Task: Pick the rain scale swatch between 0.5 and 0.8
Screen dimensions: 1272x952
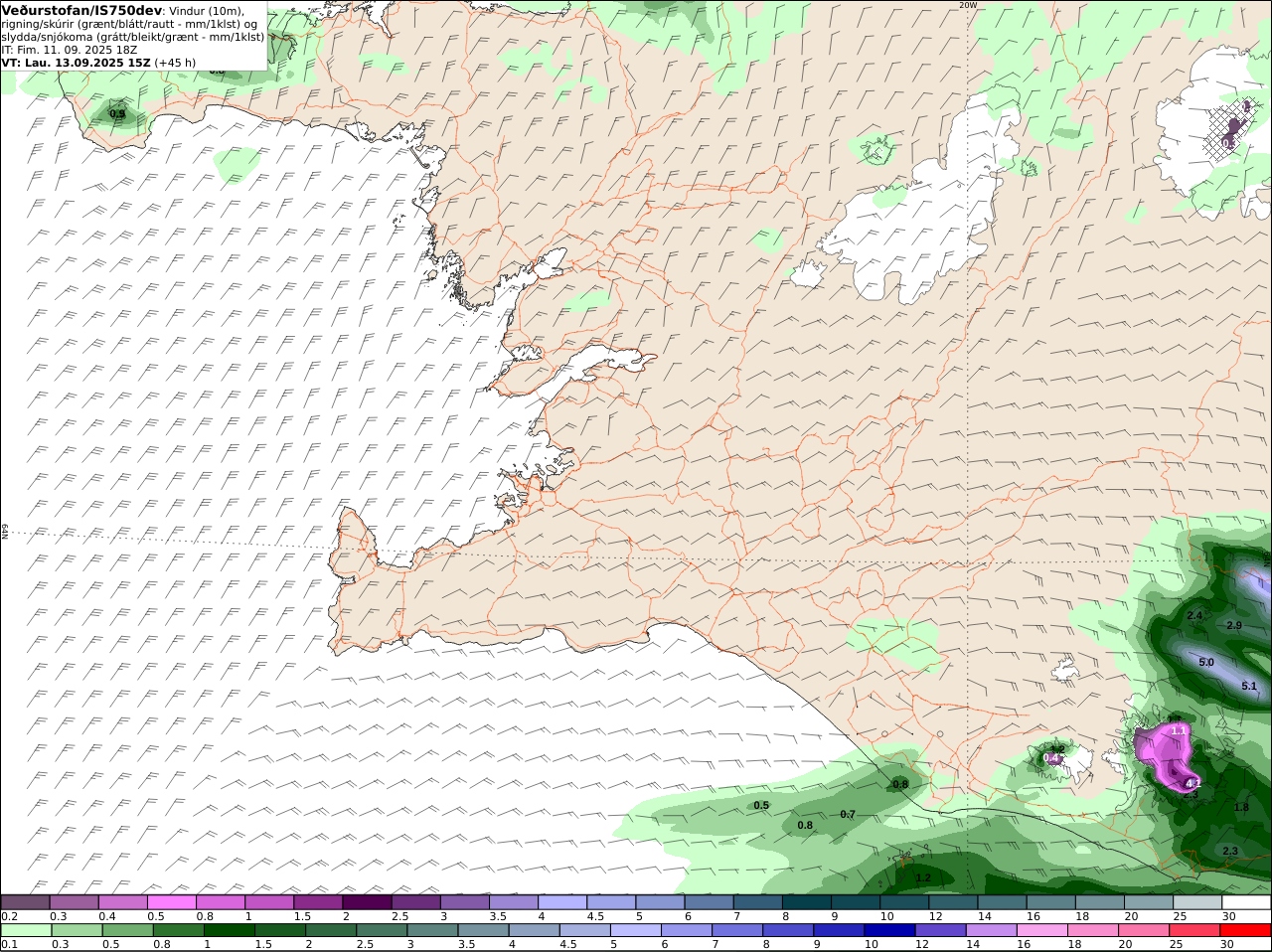Action: tap(127, 930)
